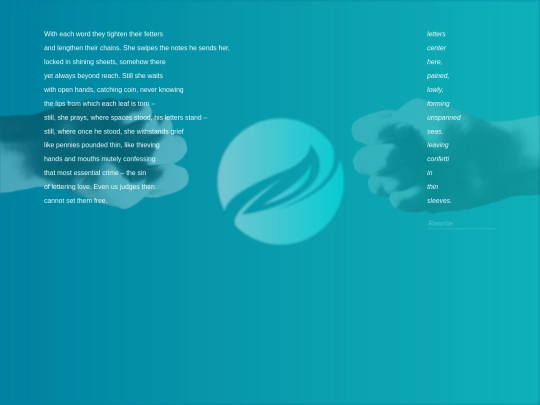Click the line "locked in shining sheets, somehow there"

104,62
